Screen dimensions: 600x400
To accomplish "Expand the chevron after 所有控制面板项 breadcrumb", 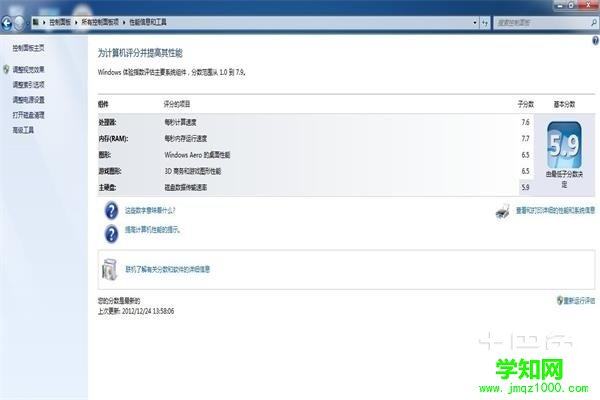I will click(x=124, y=23).
